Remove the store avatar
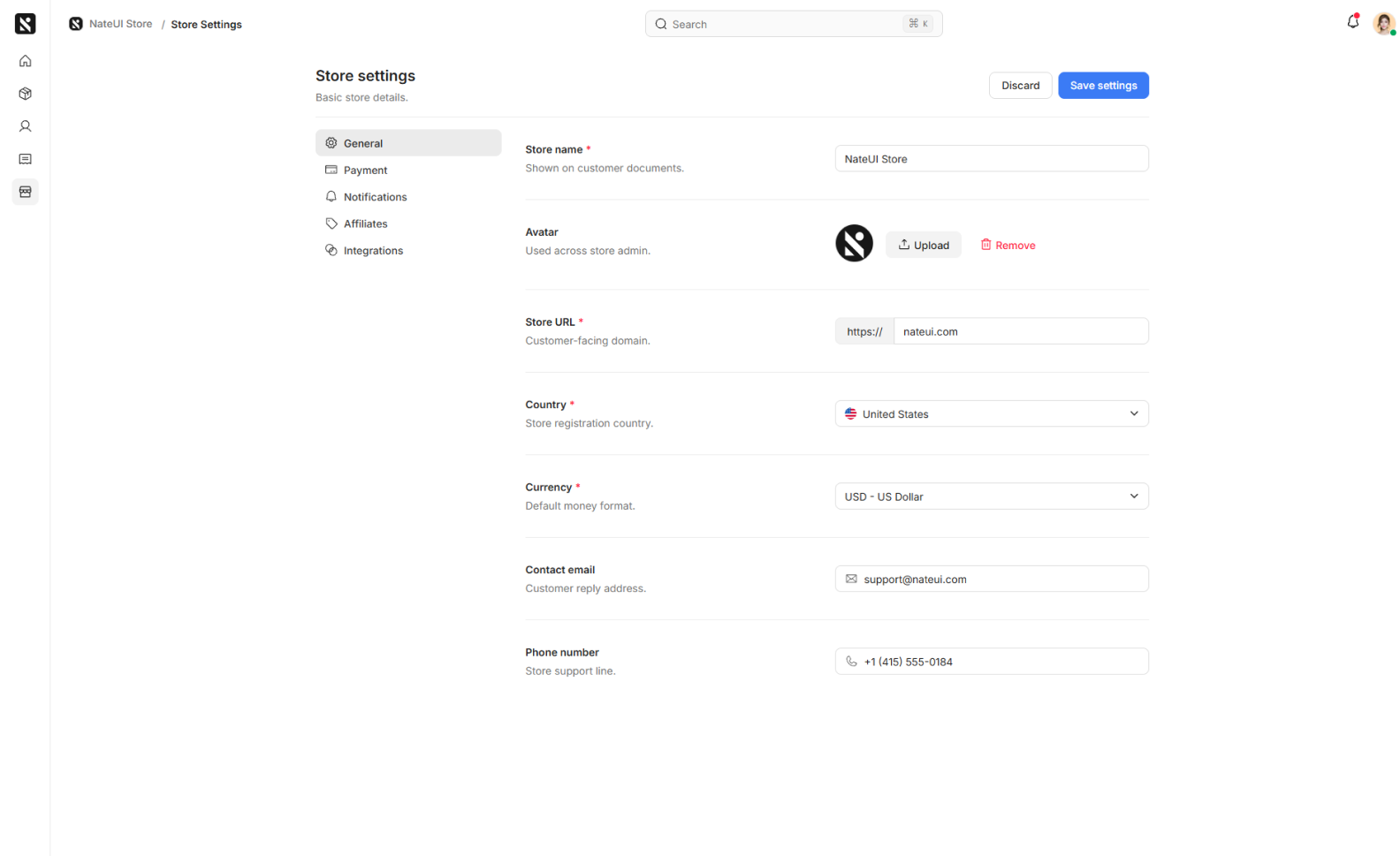 (1008, 245)
